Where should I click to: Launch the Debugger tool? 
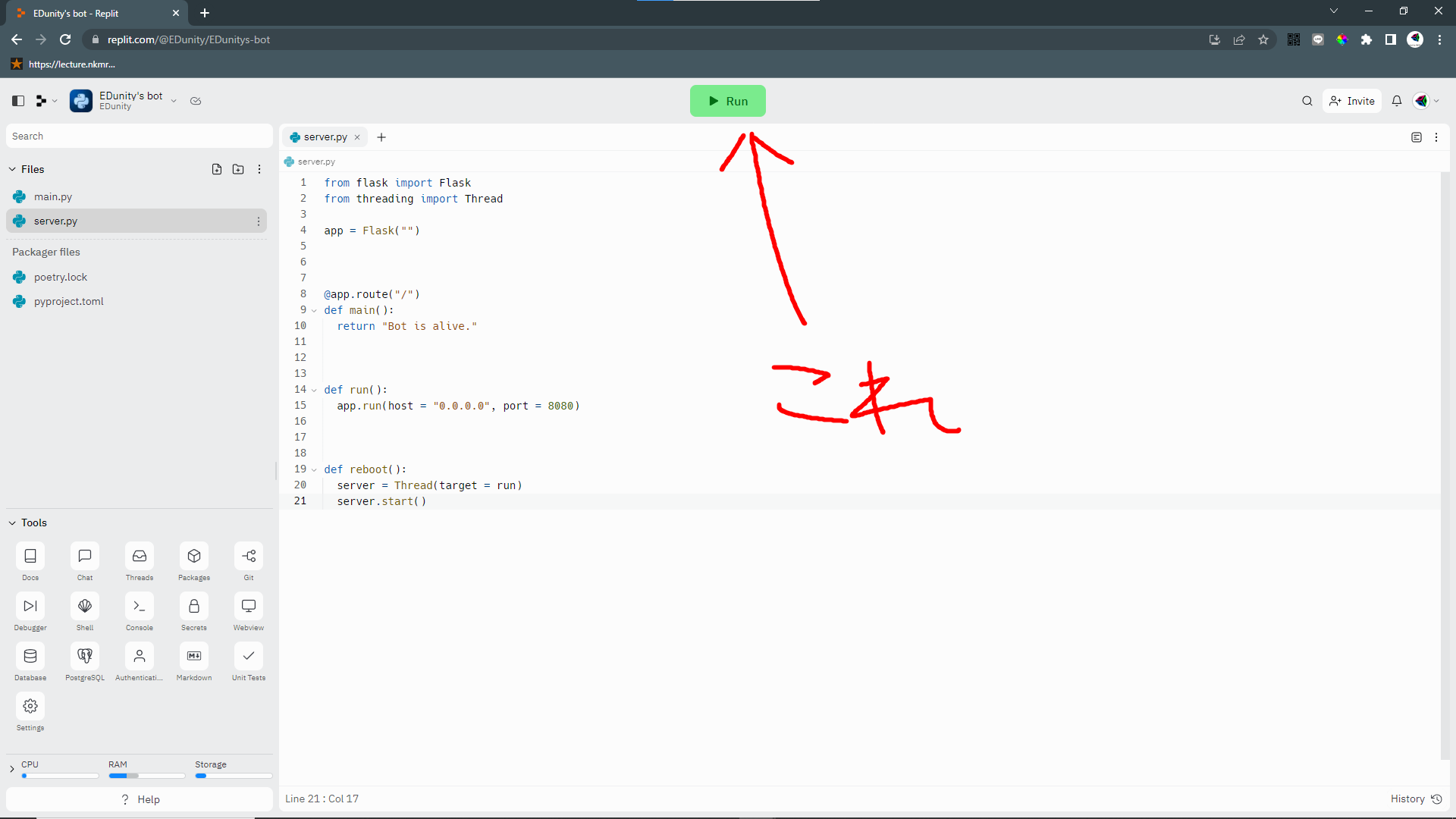30,607
